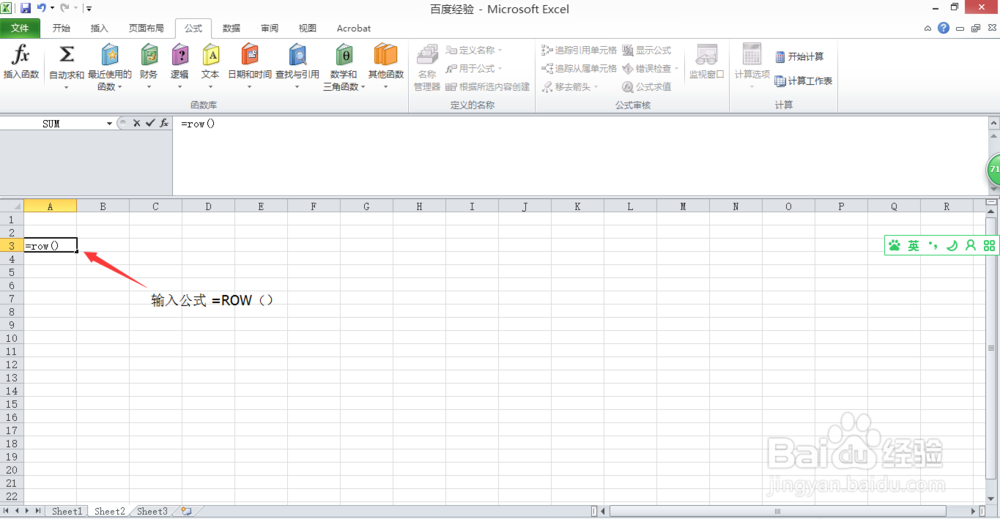Open Lookup and Reference (查找与引用) functions

tap(297, 66)
